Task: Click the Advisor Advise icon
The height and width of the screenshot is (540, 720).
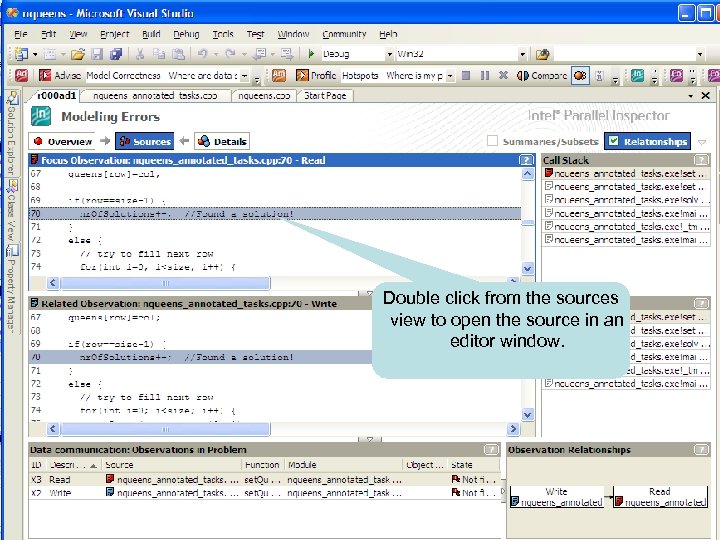Action: tap(45, 75)
